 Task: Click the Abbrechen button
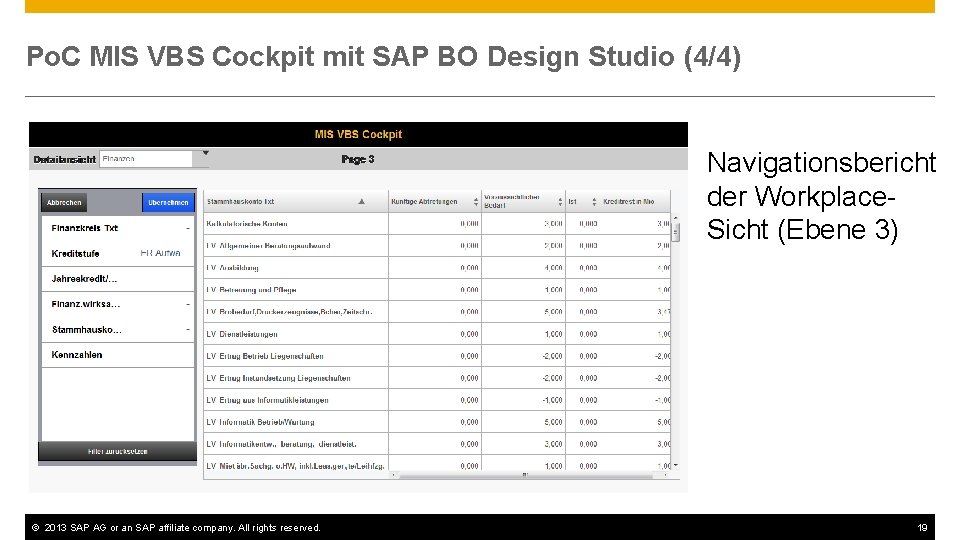(64, 203)
